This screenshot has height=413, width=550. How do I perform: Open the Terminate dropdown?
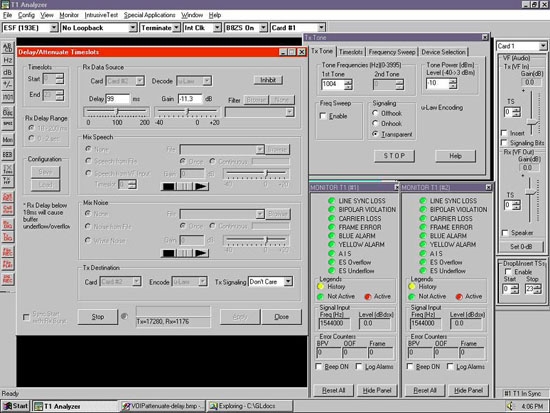point(176,27)
